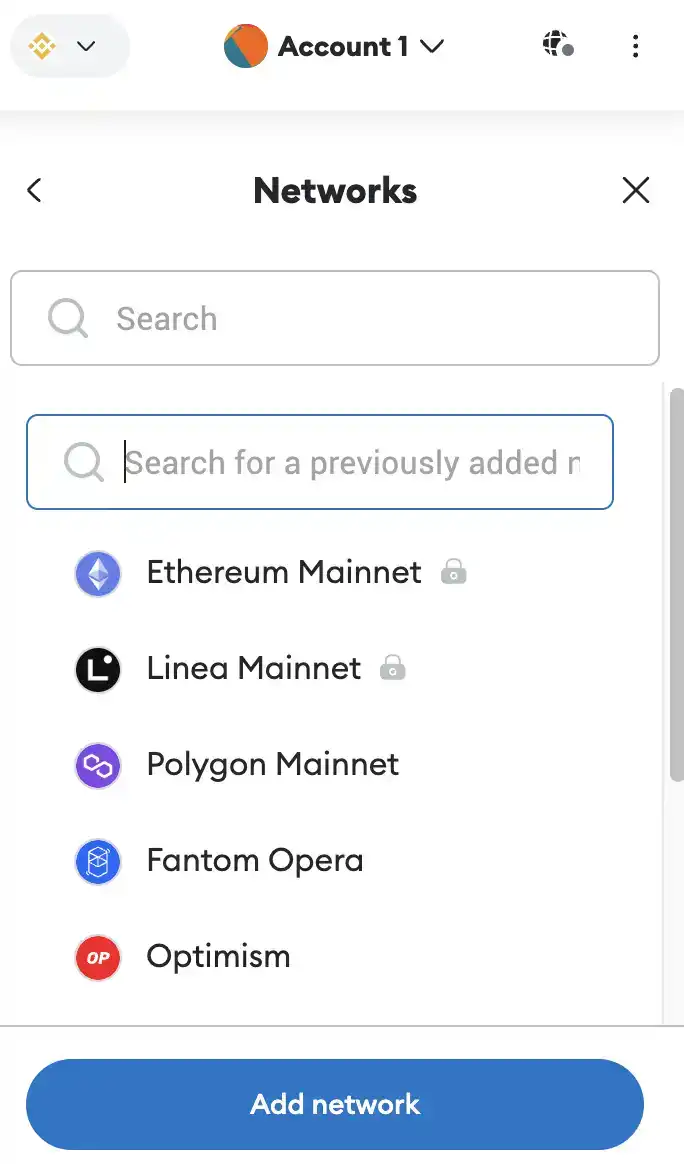The image size is (684, 1164).
Task: Select Polygon Mainnet from the list
Action: click(272, 766)
